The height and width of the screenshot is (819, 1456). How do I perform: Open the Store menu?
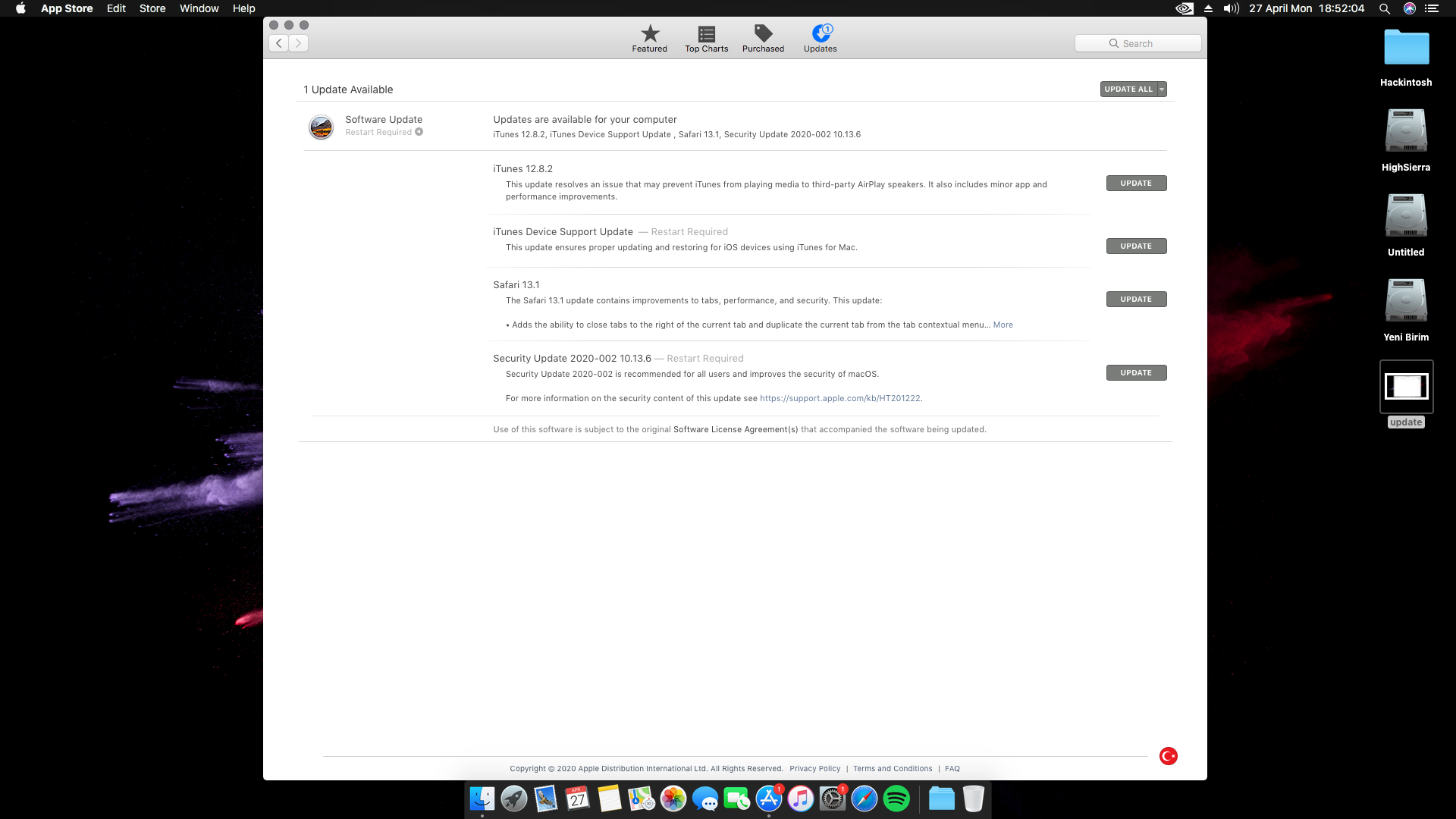coord(152,8)
